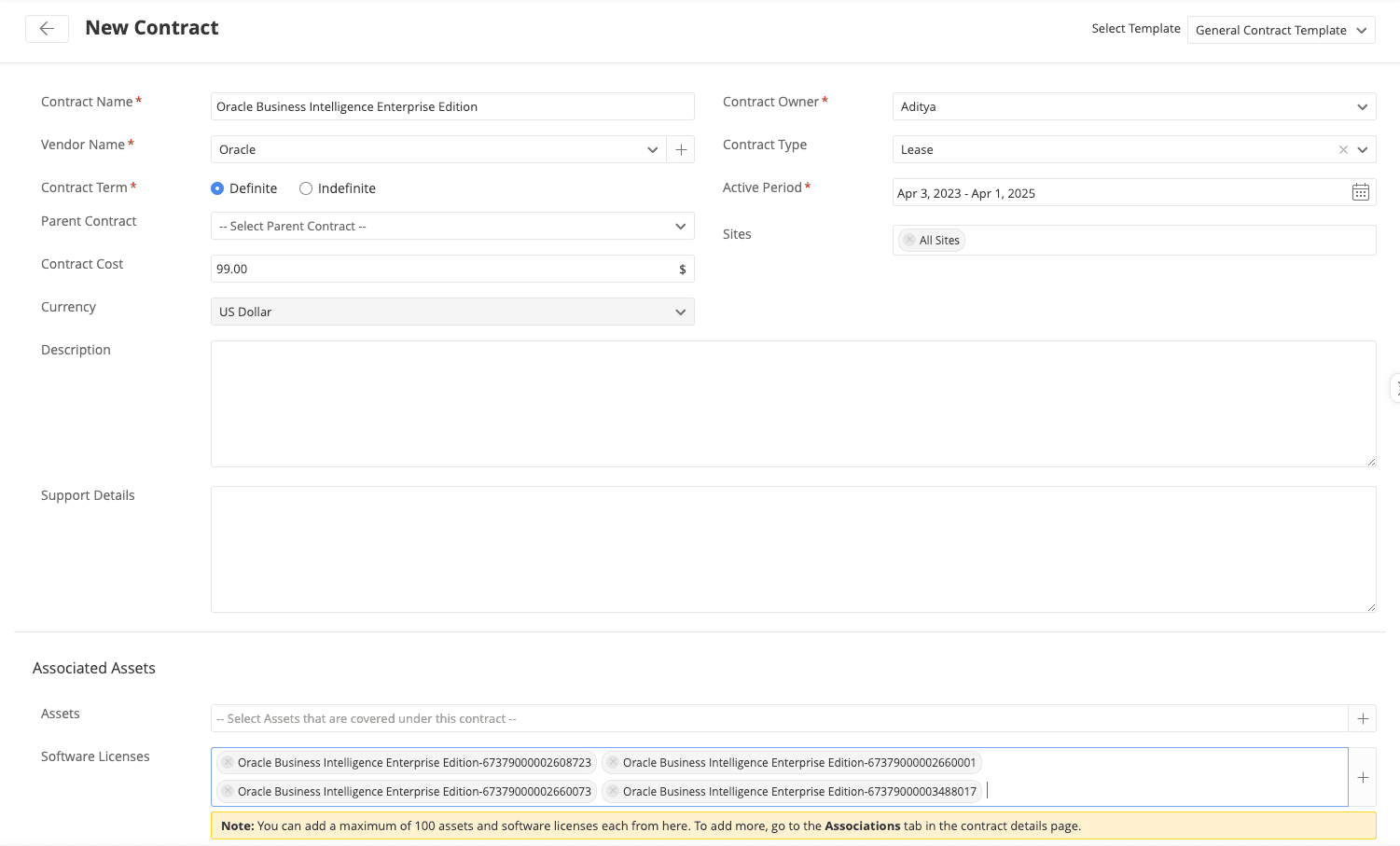Remove license chip ending in 3488017
Screen dimensions: 1400x846
point(613,791)
